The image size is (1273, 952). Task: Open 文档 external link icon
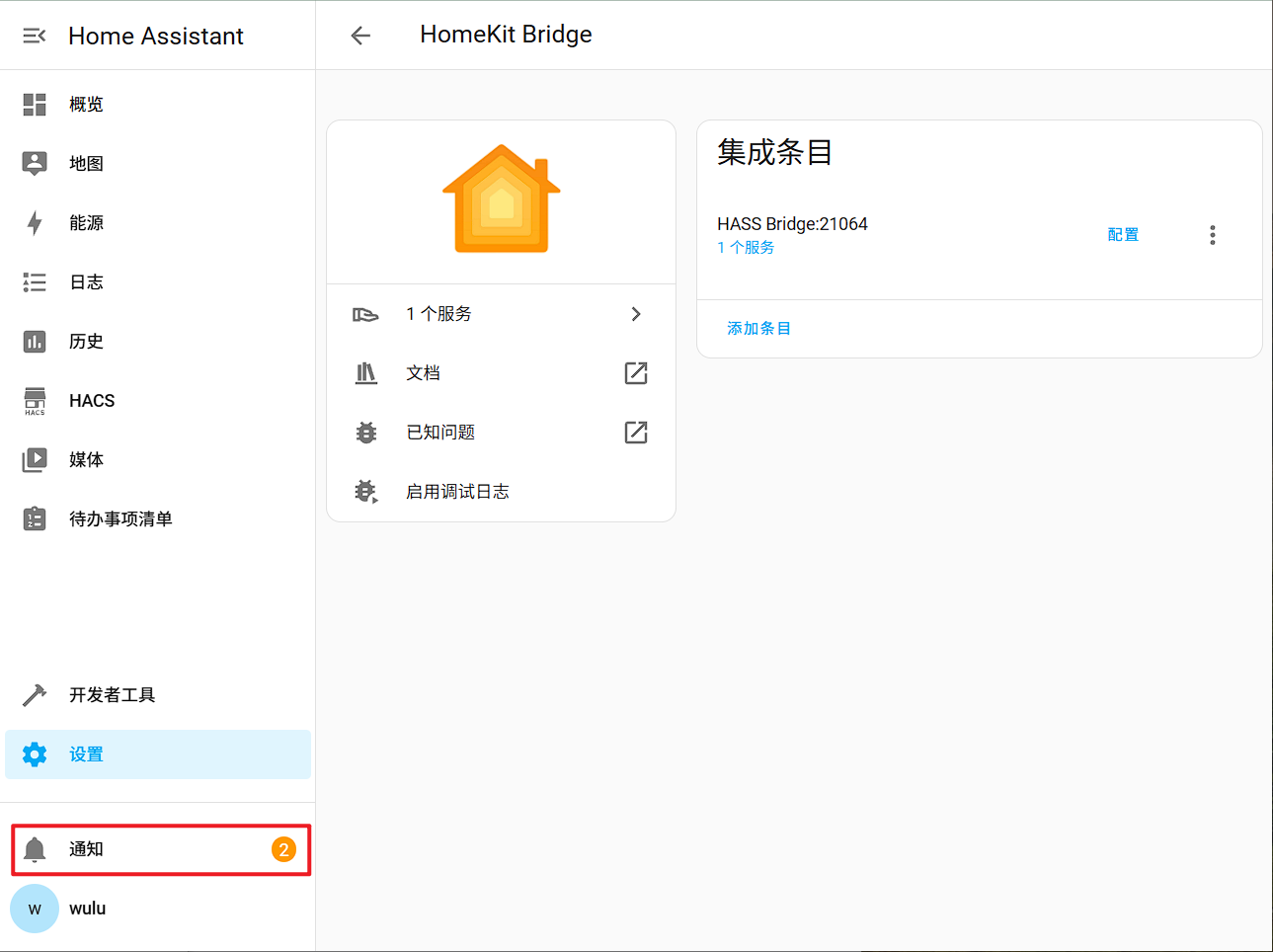(636, 373)
